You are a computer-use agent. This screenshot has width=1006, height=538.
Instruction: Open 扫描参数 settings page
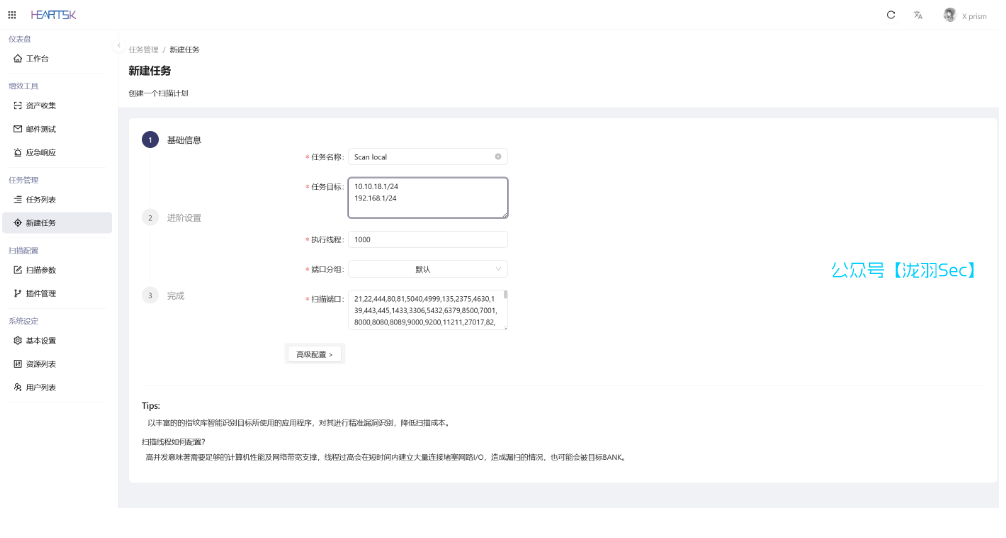41,270
